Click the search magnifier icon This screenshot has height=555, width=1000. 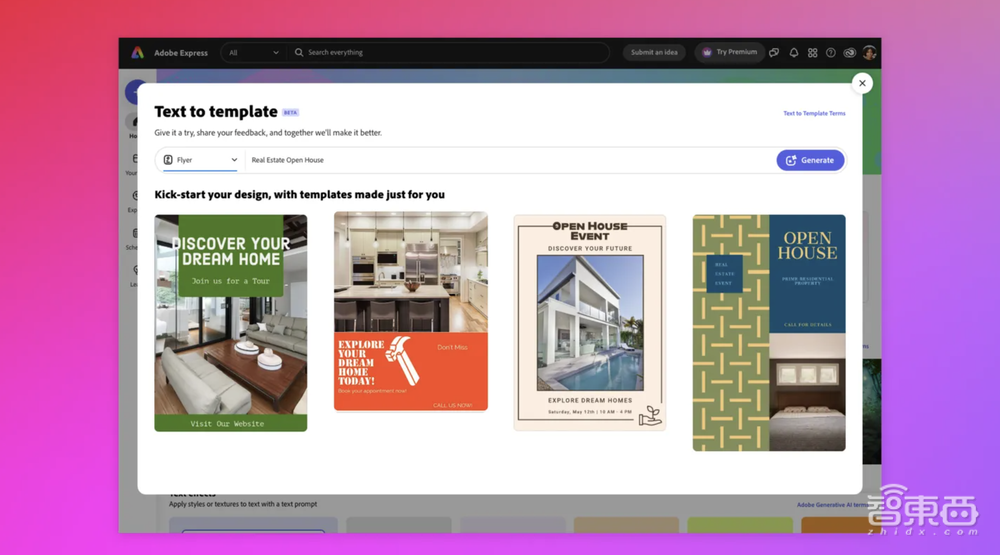click(x=299, y=53)
